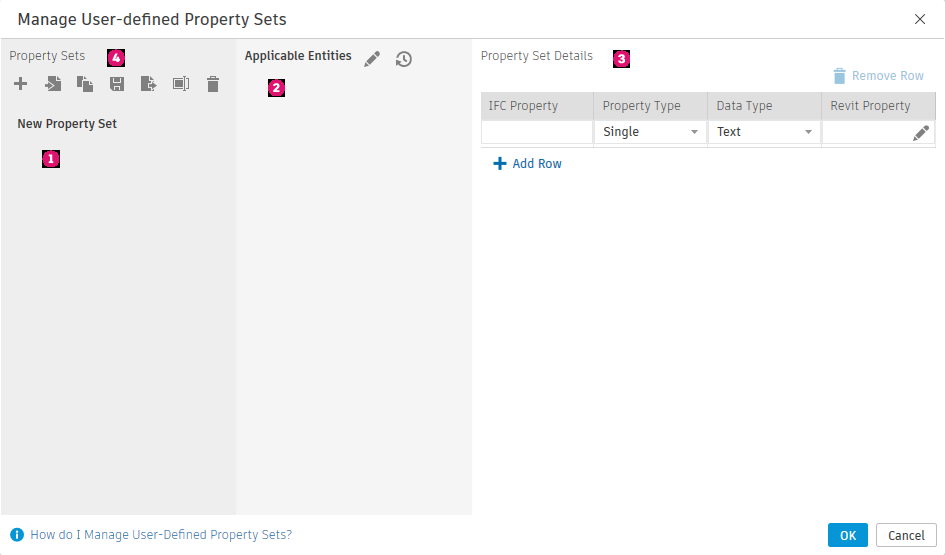Export the property set to file

[x=149, y=85]
